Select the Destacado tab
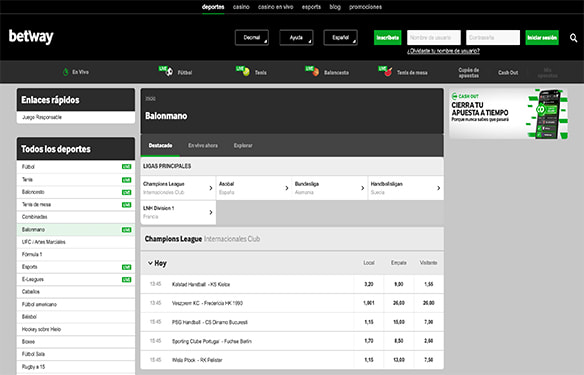Screen dimensions: 584x375 tap(160, 145)
